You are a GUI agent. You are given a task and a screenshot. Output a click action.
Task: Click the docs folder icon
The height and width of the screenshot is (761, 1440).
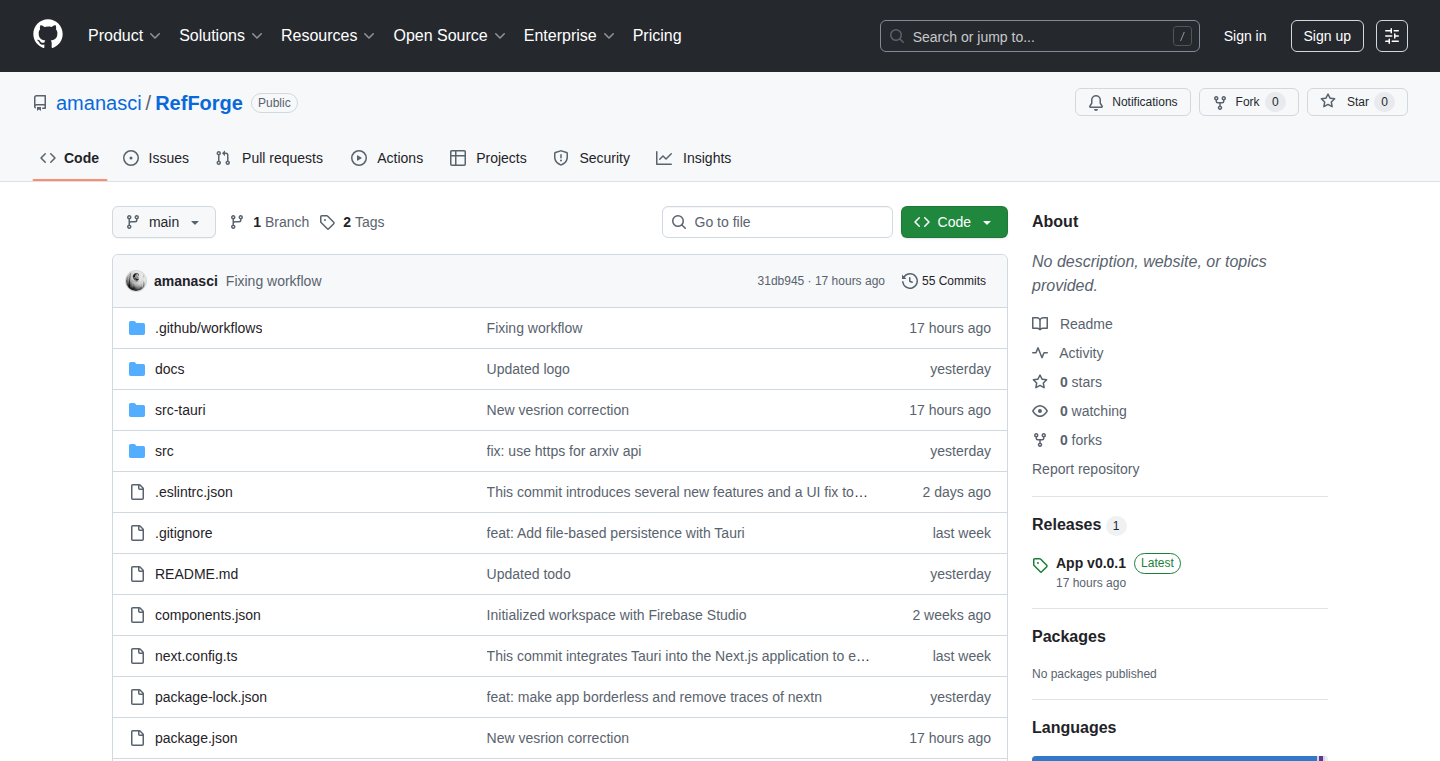pos(137,369)
